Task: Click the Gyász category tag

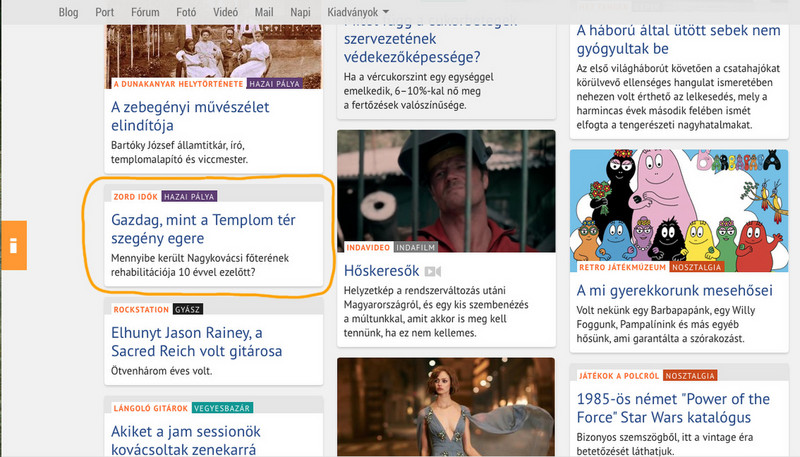Action: (x=188, y=310)
